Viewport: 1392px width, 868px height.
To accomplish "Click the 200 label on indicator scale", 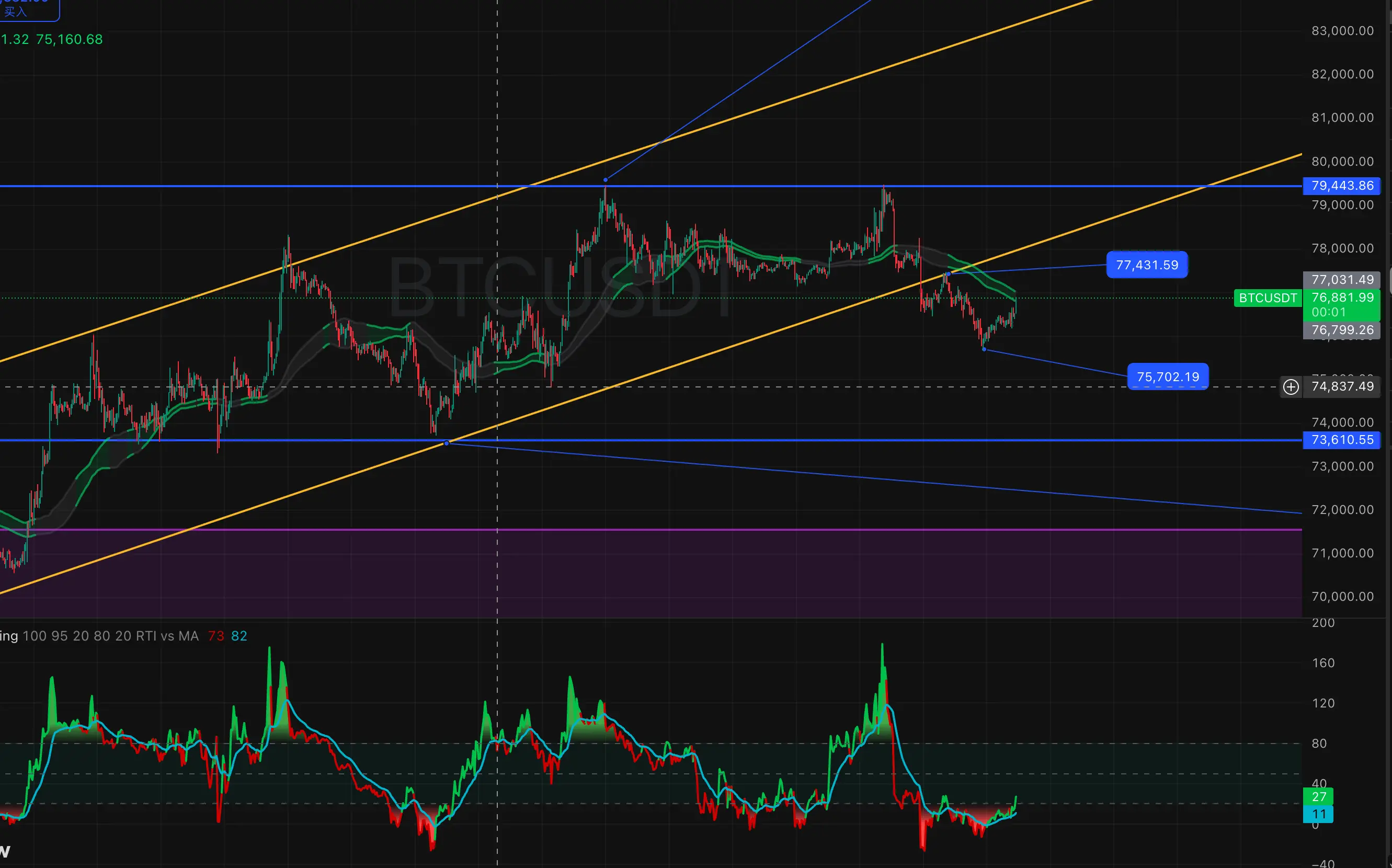I will point(1322,623).
